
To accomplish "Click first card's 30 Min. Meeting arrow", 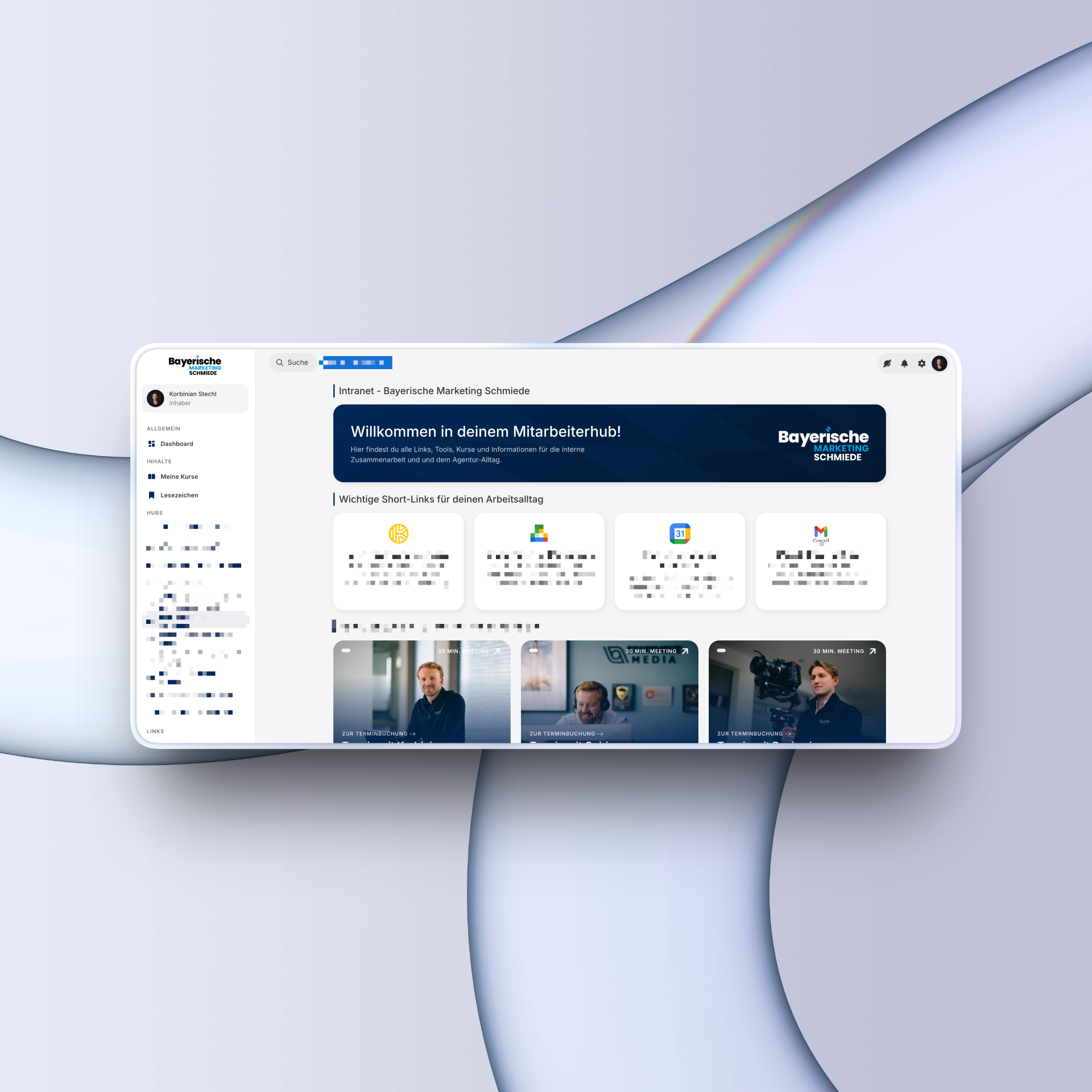I will 497,651.
